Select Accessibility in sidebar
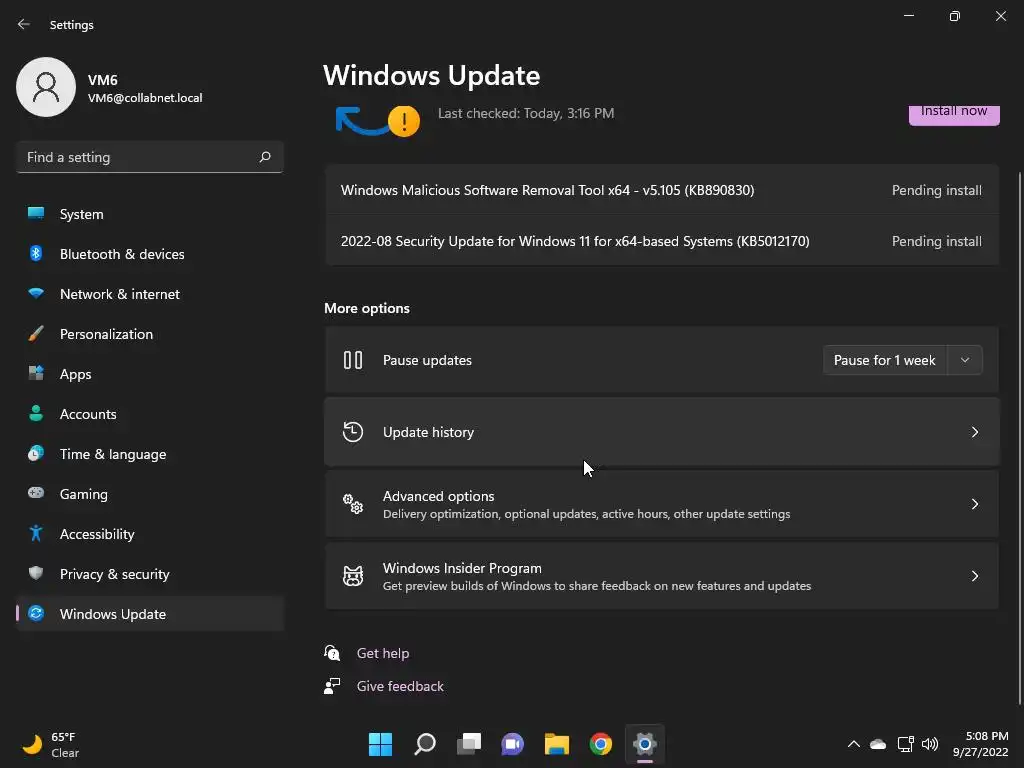 point(150,534)
